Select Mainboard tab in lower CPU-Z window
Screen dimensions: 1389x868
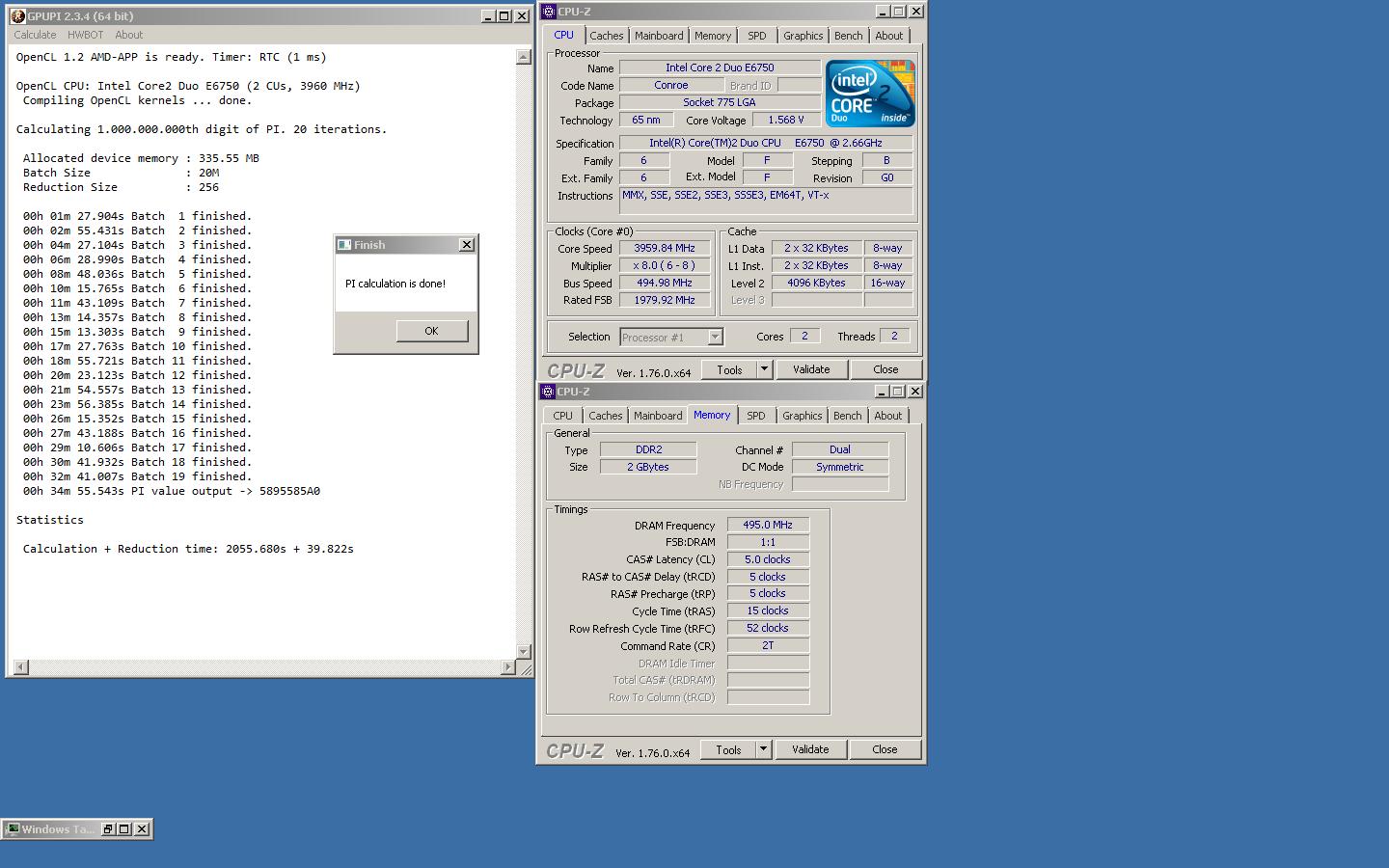(x=658, y=416)
